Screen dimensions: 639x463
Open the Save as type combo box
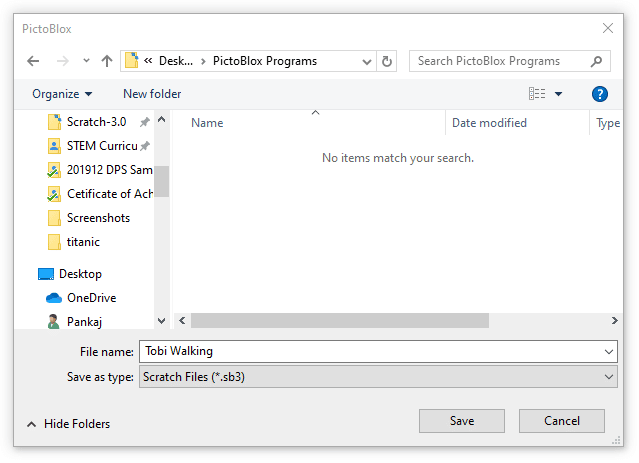point(378,377)
